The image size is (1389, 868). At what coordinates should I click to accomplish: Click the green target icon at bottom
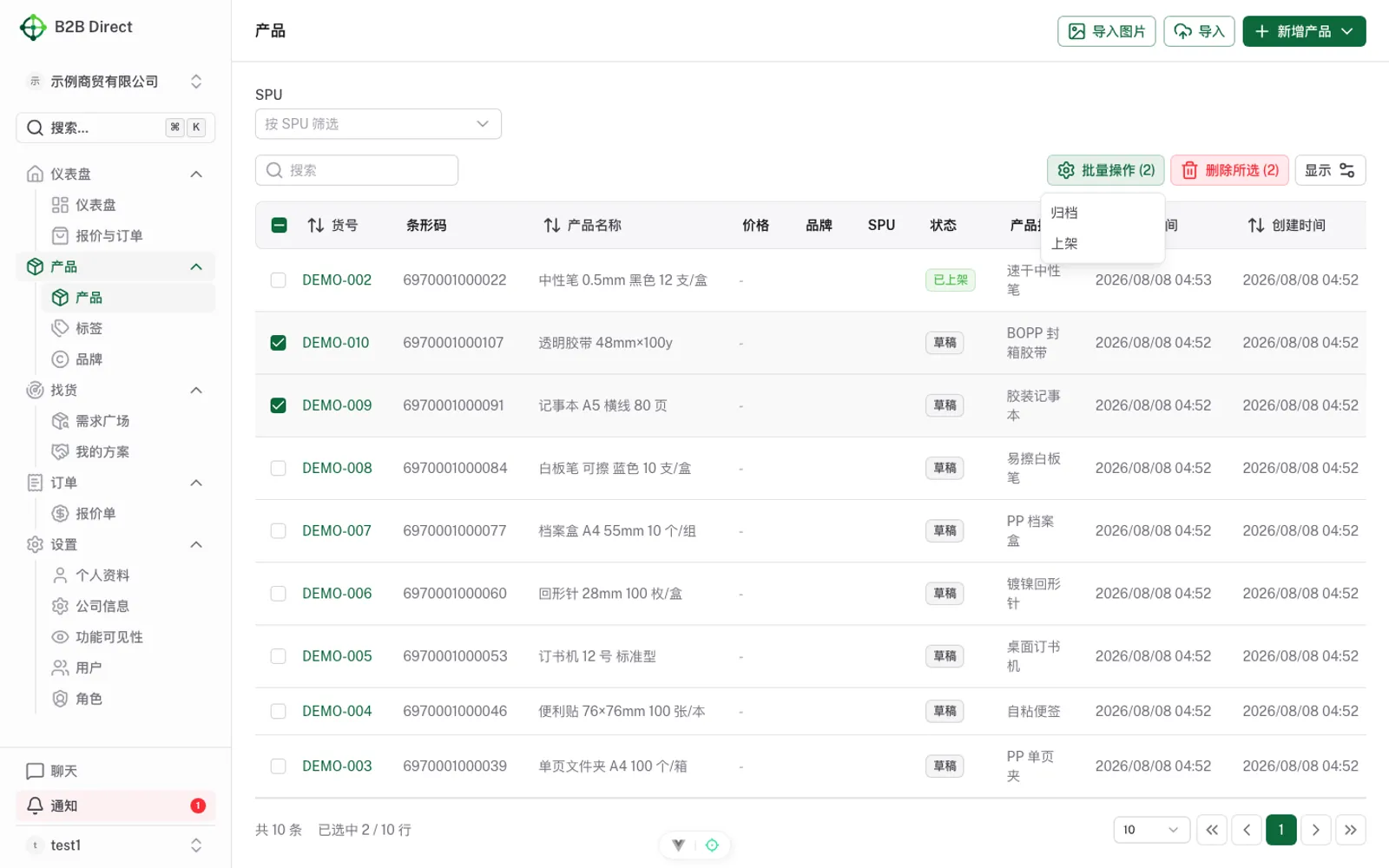[712, 845]
